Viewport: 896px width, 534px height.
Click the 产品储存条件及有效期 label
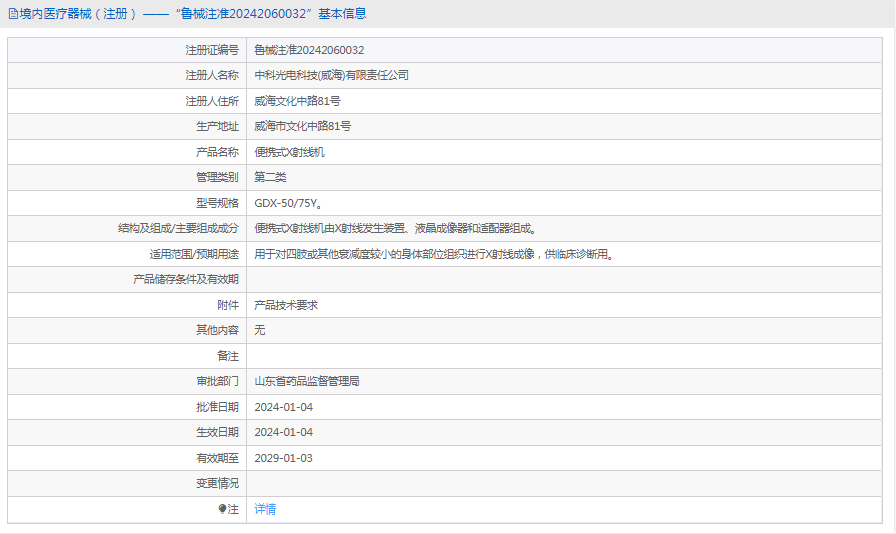coord(186,280)
